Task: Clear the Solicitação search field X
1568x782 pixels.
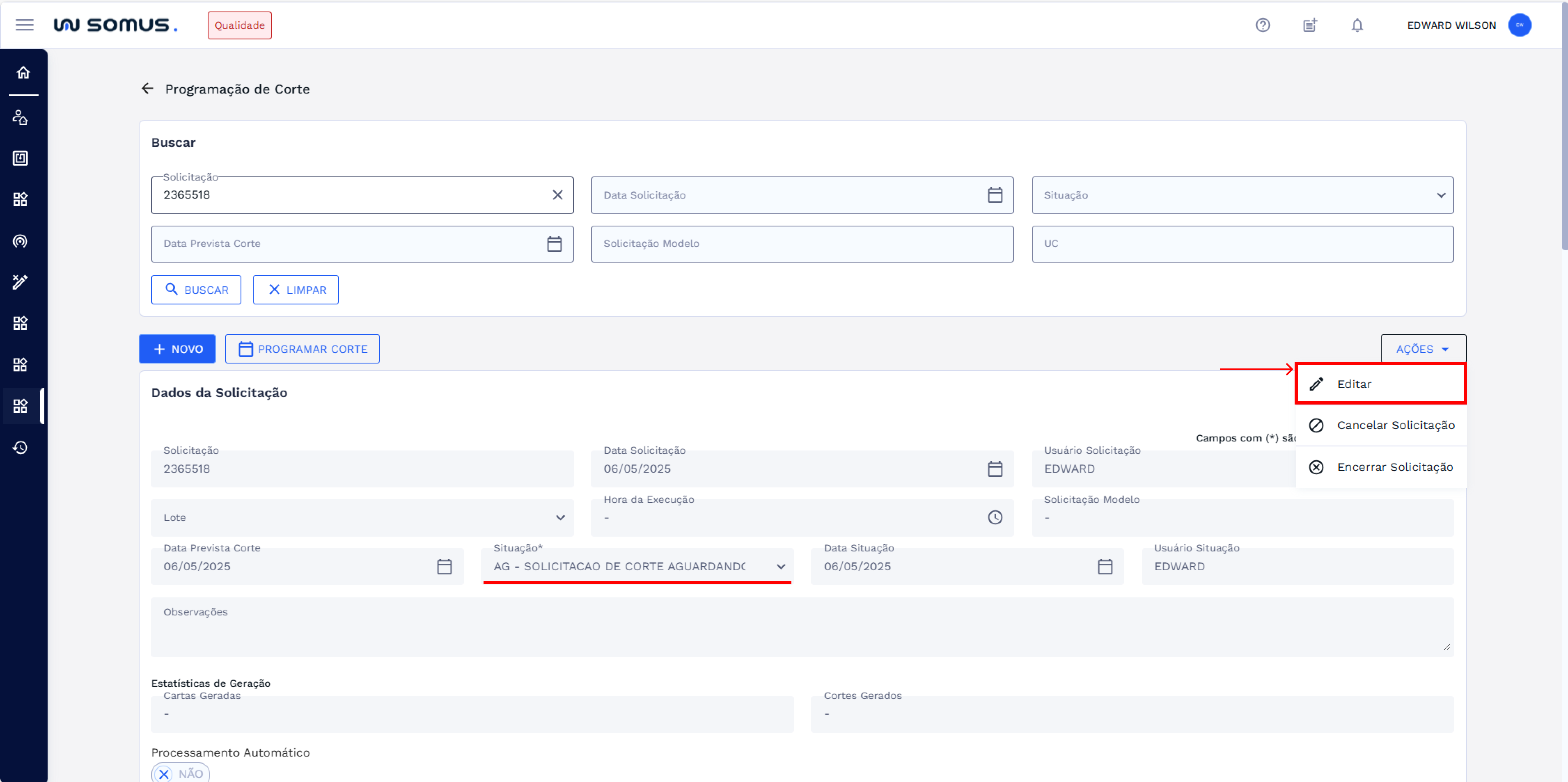Action: tap(557, 195)
